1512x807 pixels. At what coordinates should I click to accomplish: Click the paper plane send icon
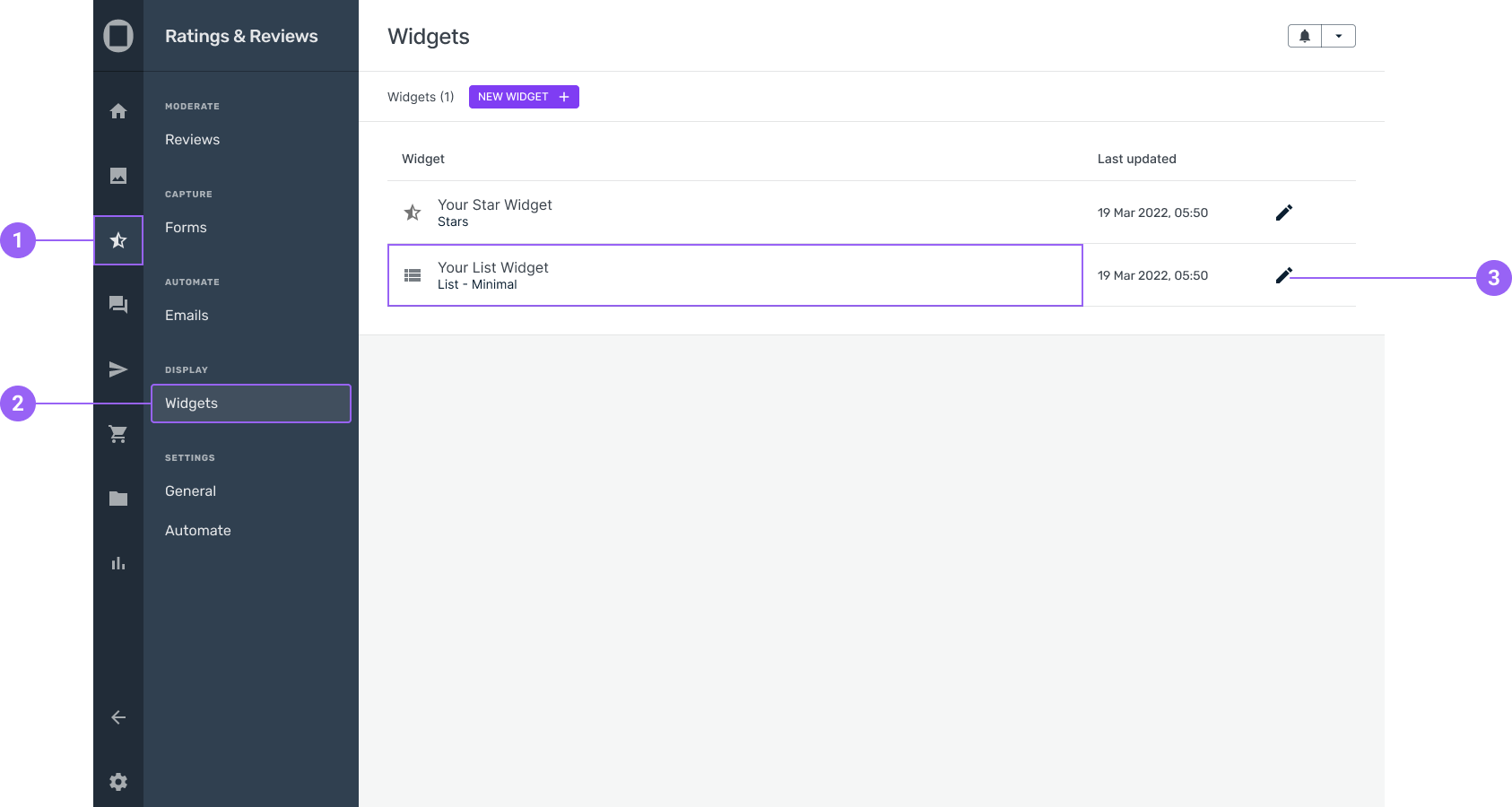(x=118, y=369)
